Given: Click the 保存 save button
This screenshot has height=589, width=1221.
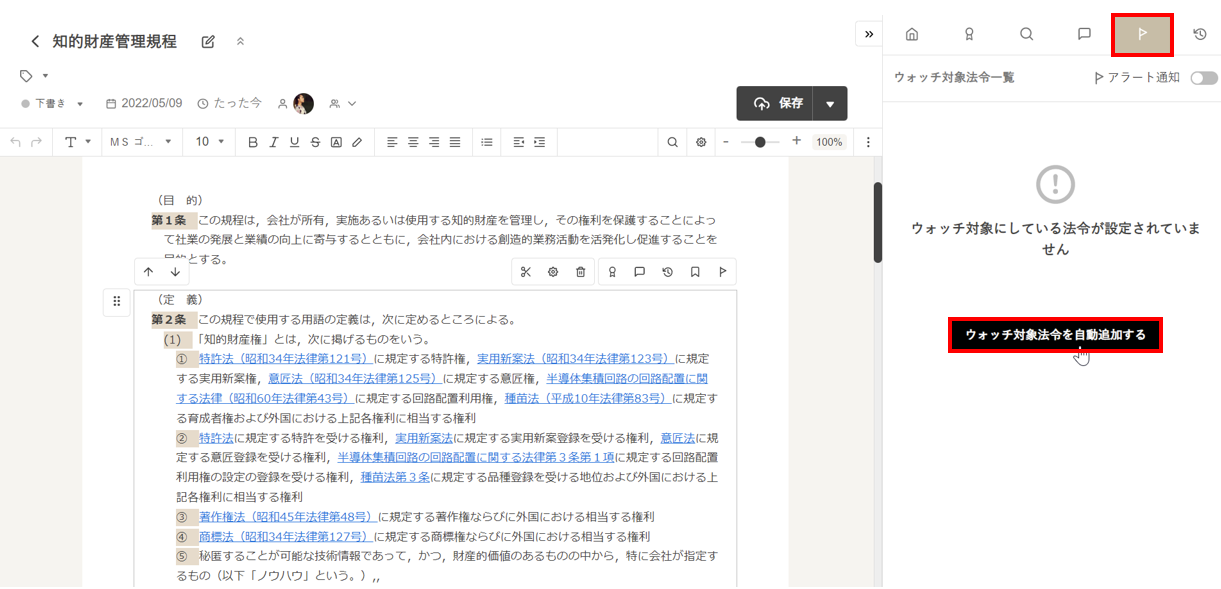Looking at the screenshot, I should click(x=778, y=104).
